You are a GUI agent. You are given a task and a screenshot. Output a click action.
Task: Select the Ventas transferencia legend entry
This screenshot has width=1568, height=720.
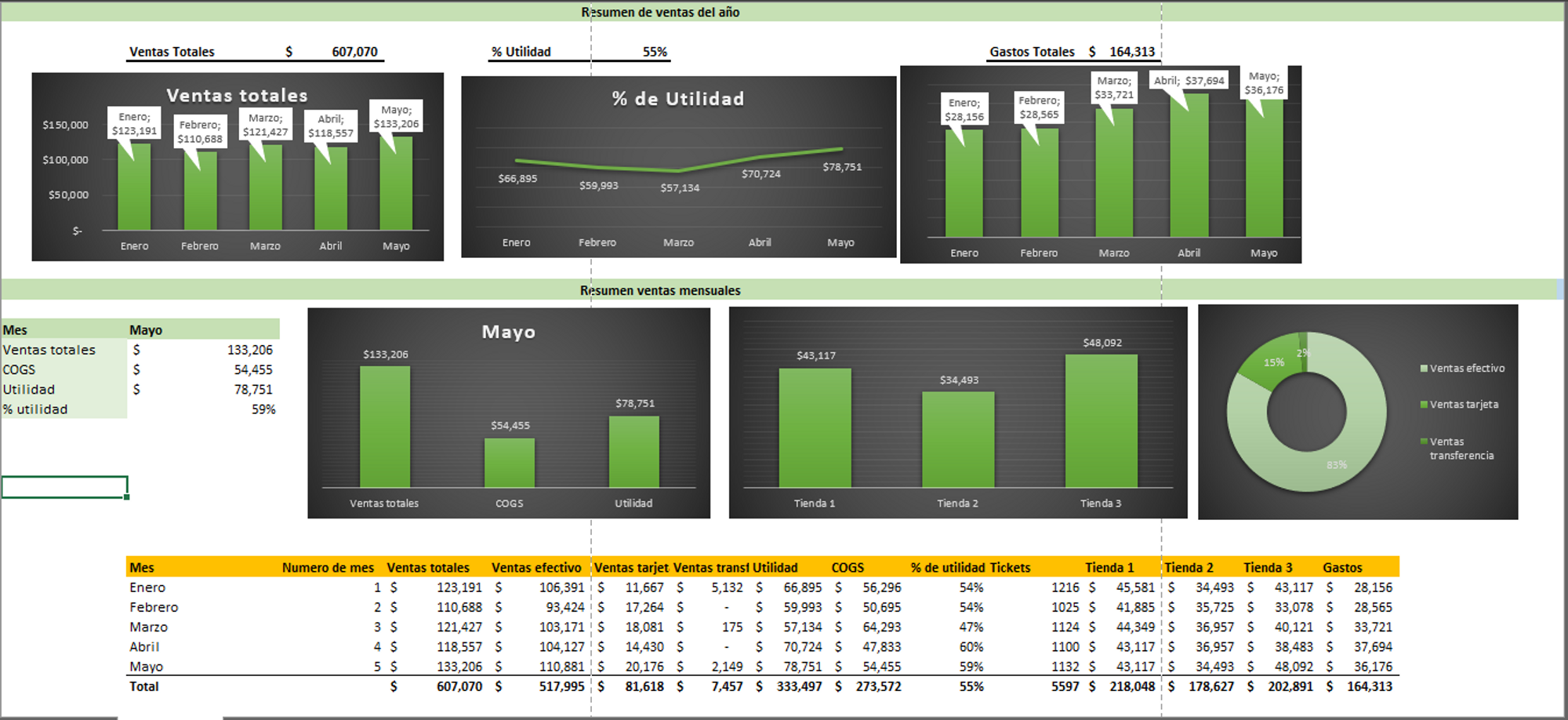(1461, 449)
